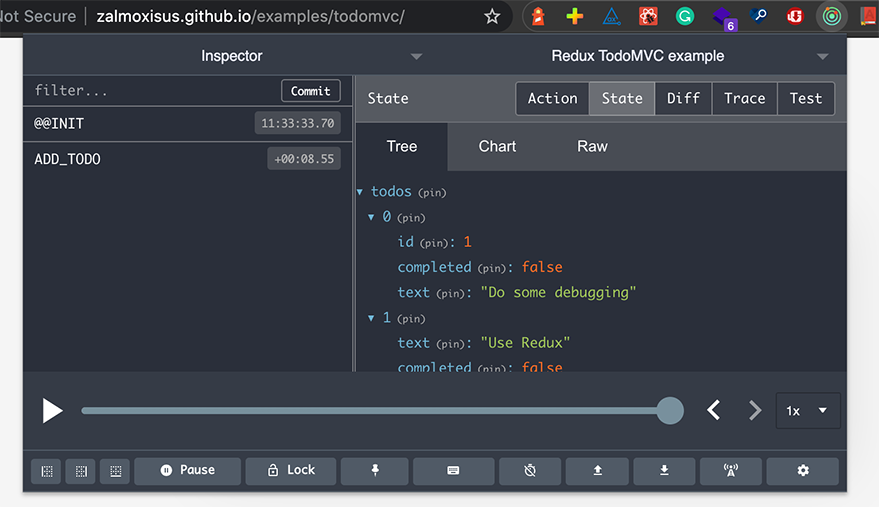The width and height of the screenshot is (879, 507).
Task: Click the "Do some debugging" value
Action: point(558,293)
